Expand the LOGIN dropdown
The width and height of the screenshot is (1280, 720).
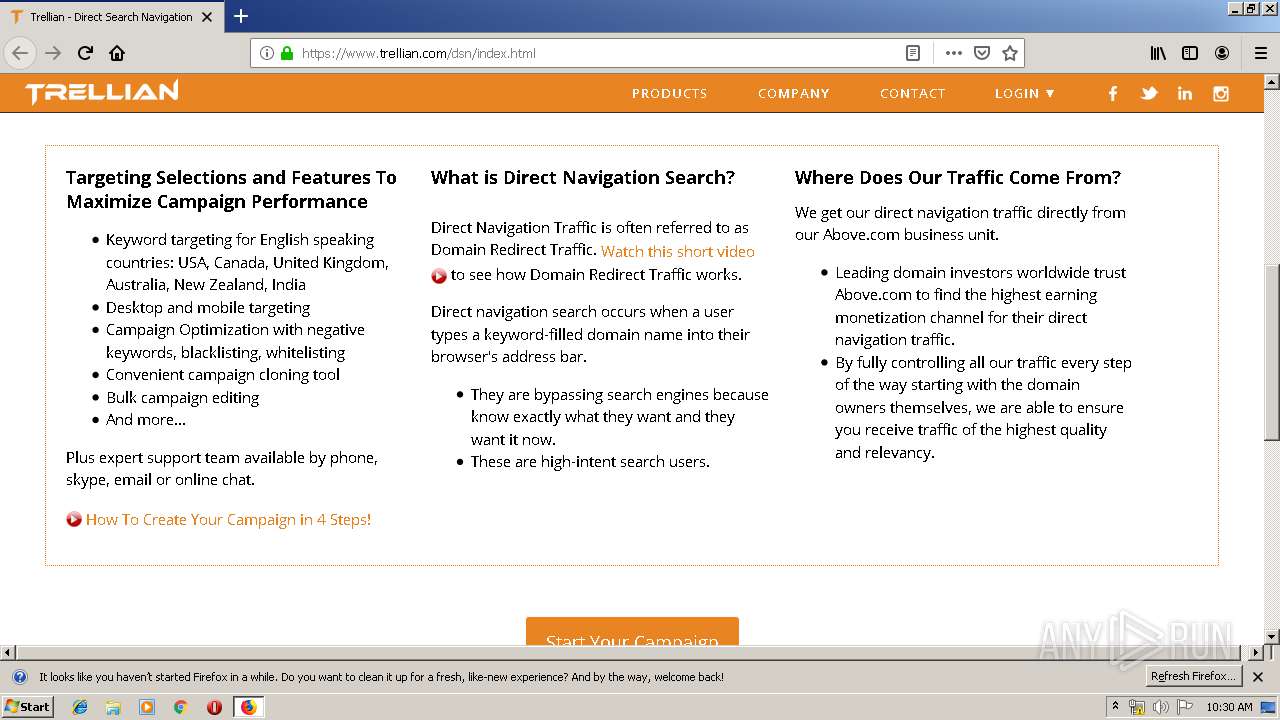pyautogui.click(x=1025, y=93)
